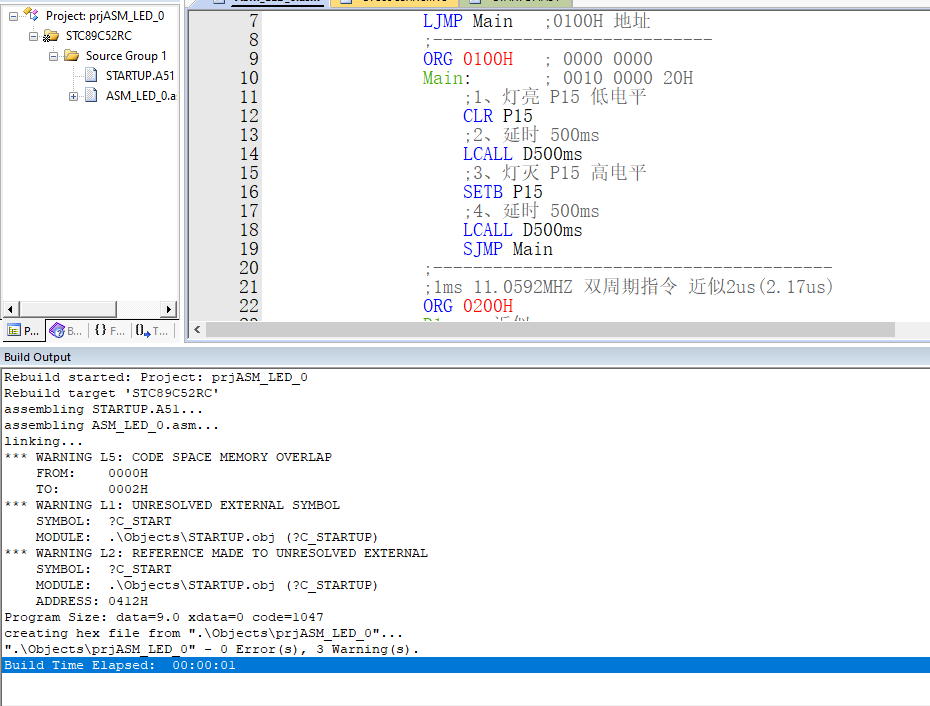Image resolution: width=930 pixels, height=706 pixels.
Task: Click the project panel horizontal scrollbar thumb
Action: tap(68, 309)
